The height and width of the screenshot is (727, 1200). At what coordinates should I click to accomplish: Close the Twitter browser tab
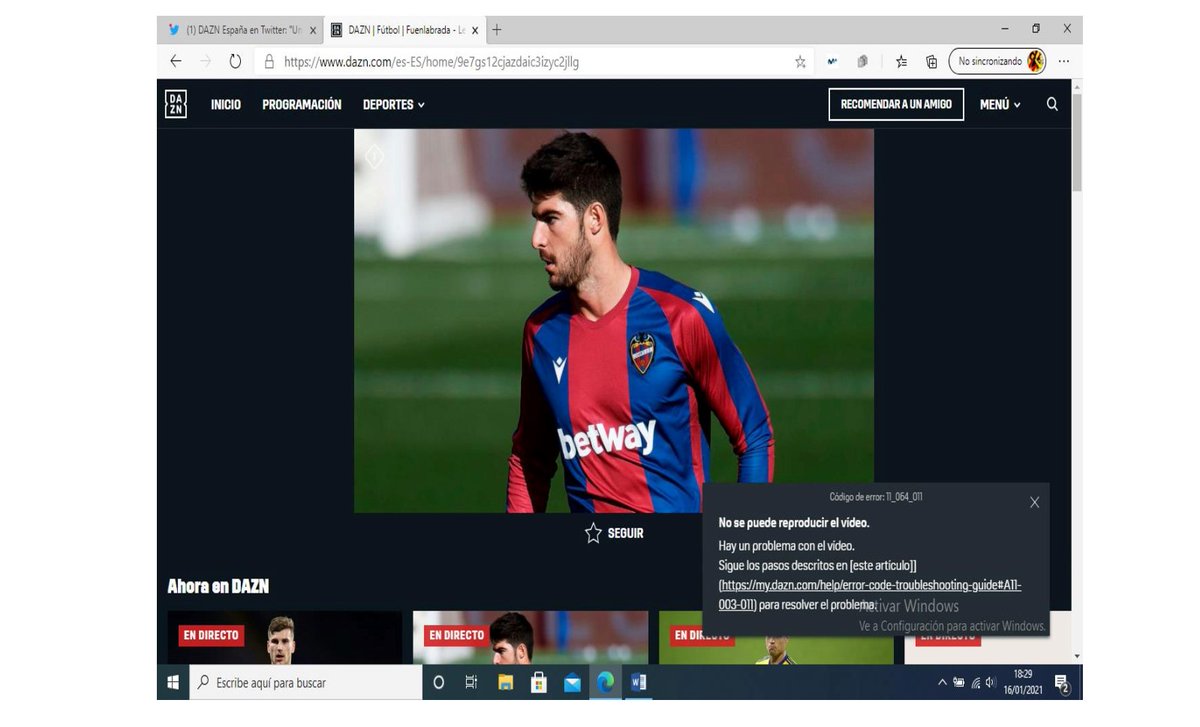313,31
